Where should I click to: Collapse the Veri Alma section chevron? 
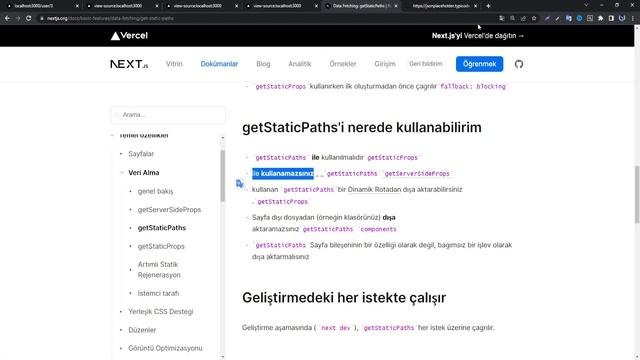[122, 173]
